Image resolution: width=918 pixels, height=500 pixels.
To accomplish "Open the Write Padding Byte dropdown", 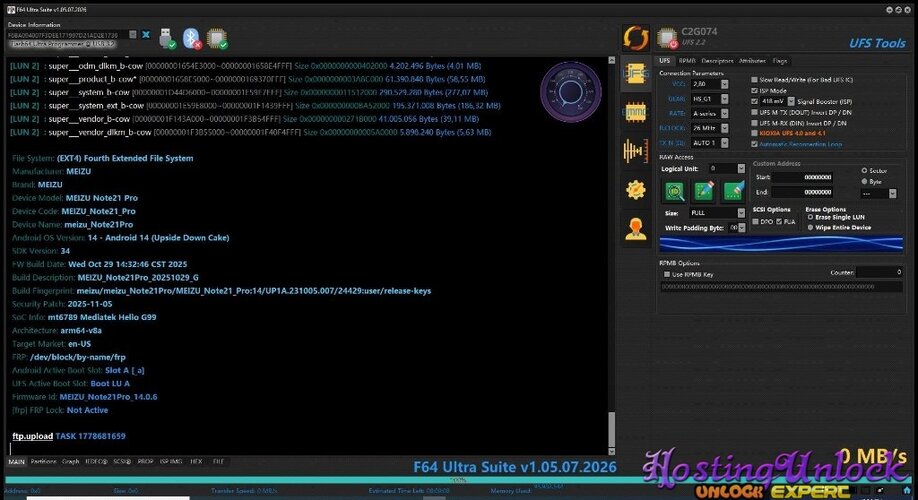I will (x=742, y=228).
